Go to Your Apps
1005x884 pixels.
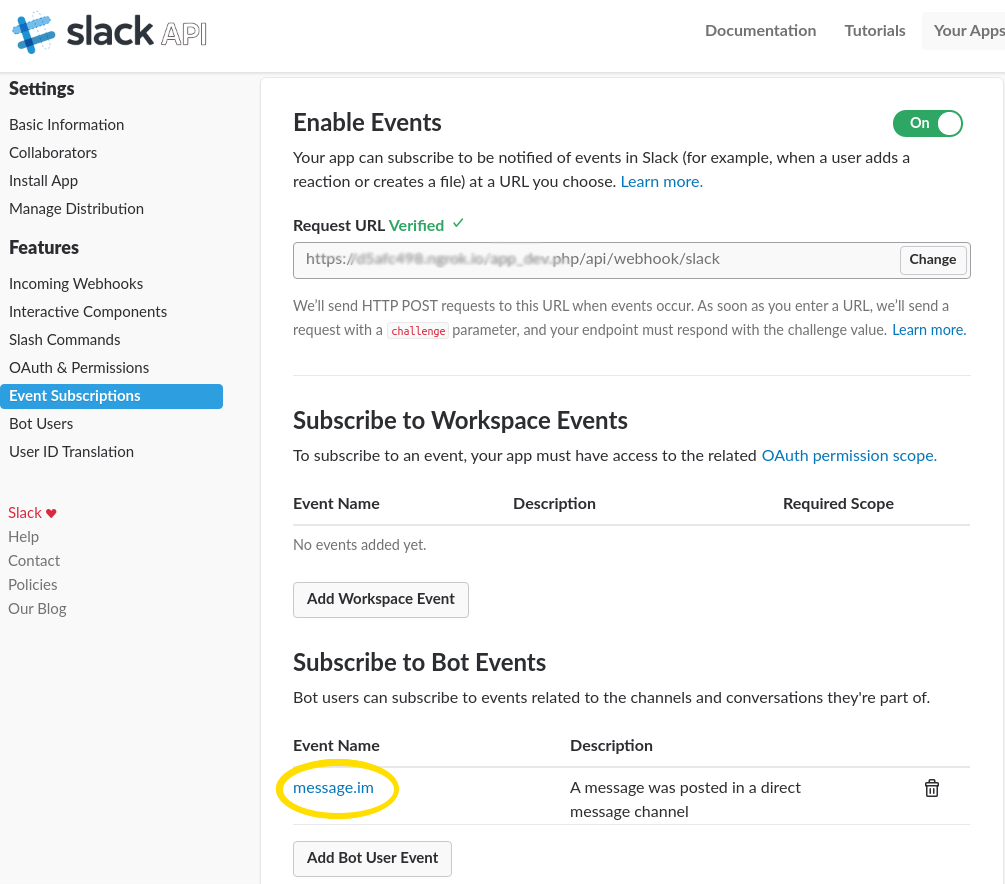pos(968,31)
